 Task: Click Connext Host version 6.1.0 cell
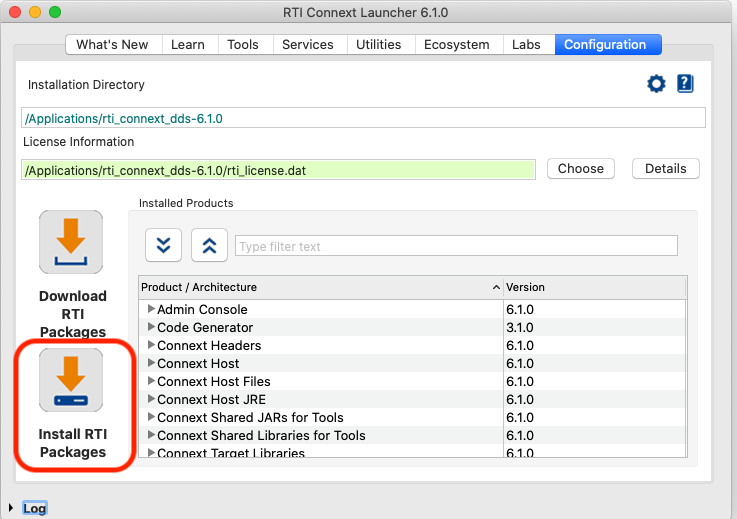[x=520, y=363]
